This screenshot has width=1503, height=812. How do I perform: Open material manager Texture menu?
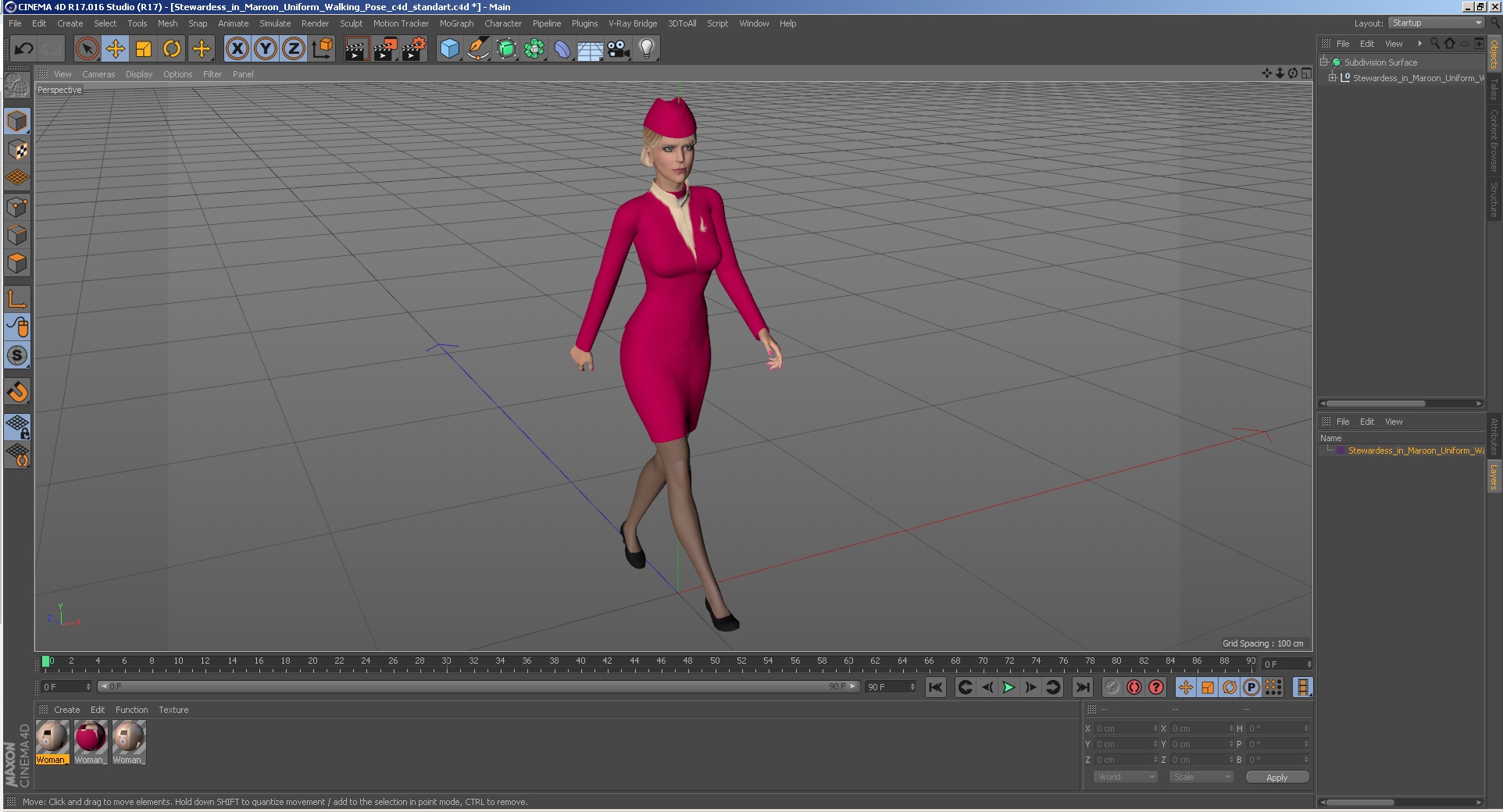[173, 710]
